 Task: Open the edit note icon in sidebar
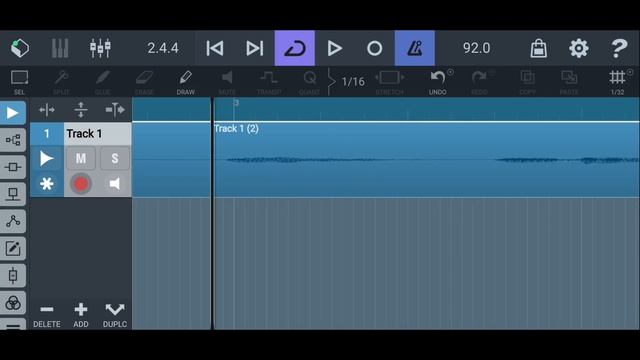13,248
